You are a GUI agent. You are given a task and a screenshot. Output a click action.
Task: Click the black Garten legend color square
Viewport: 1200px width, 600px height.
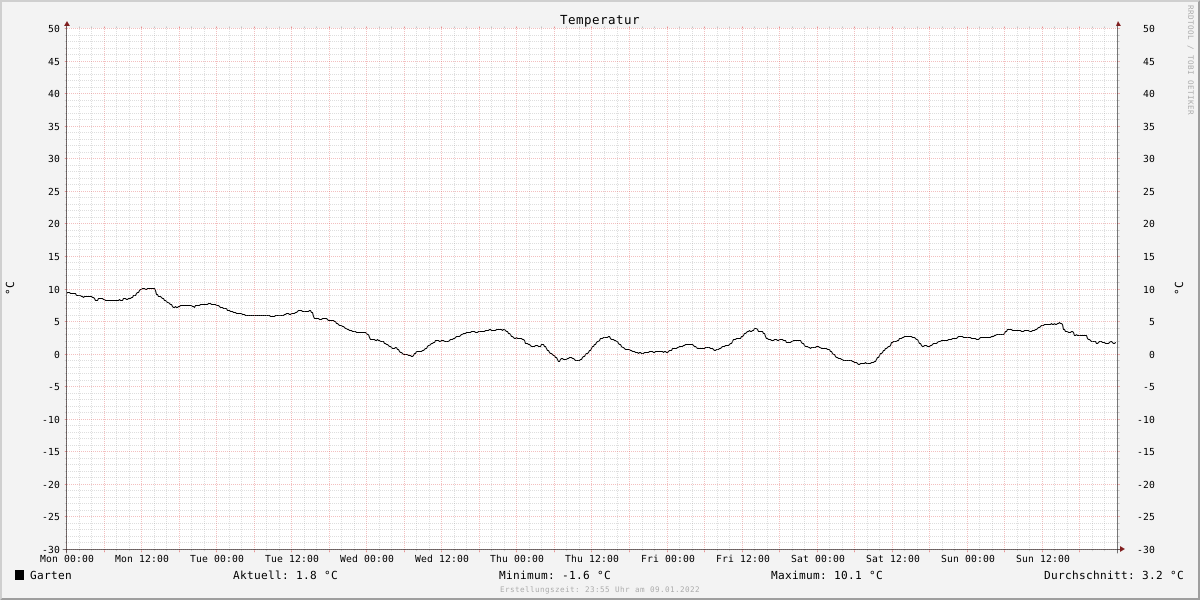coord(19,575)
